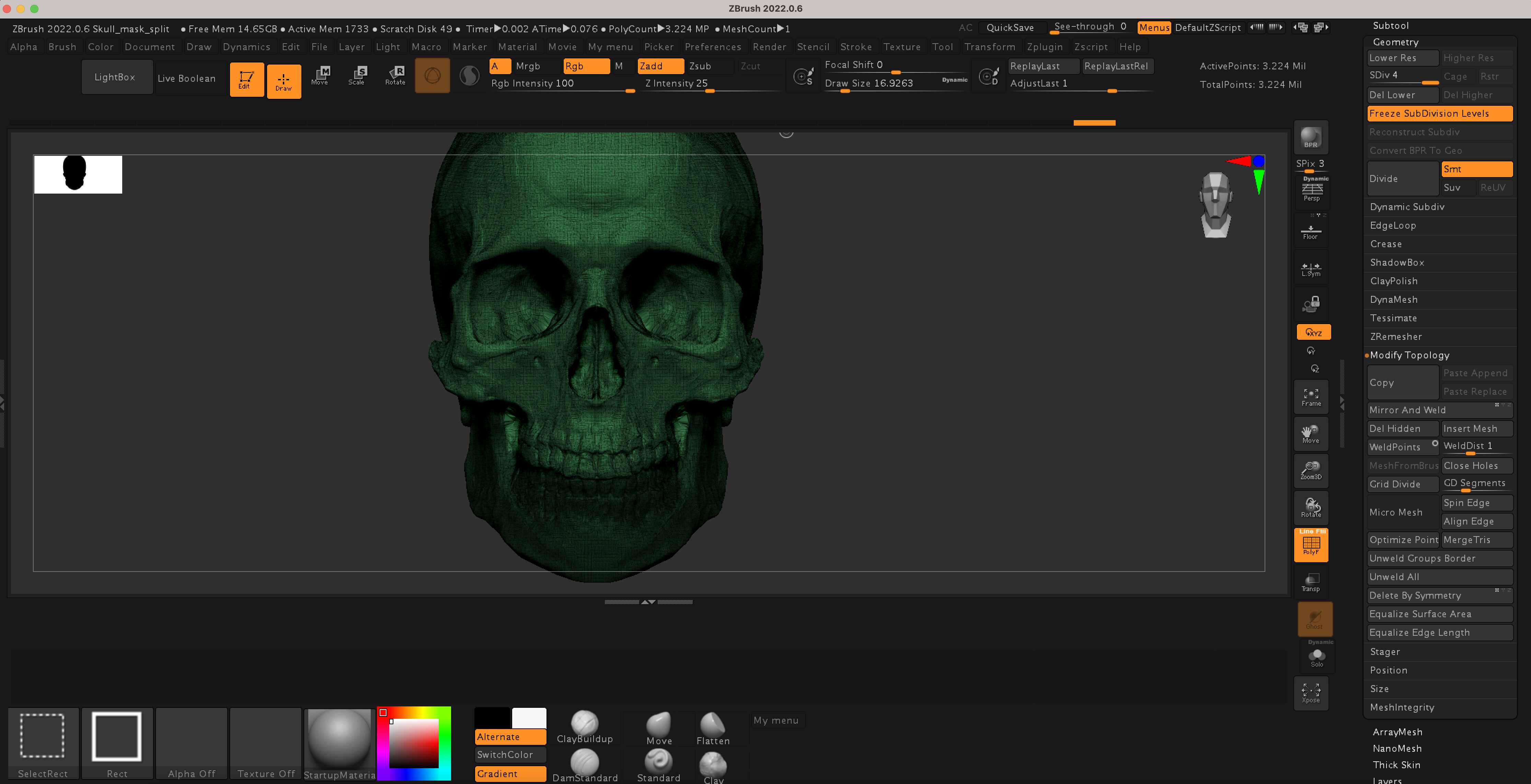Open the StartupMaterial picker
Screen dimensions: 1531x784
coord(339,743)
